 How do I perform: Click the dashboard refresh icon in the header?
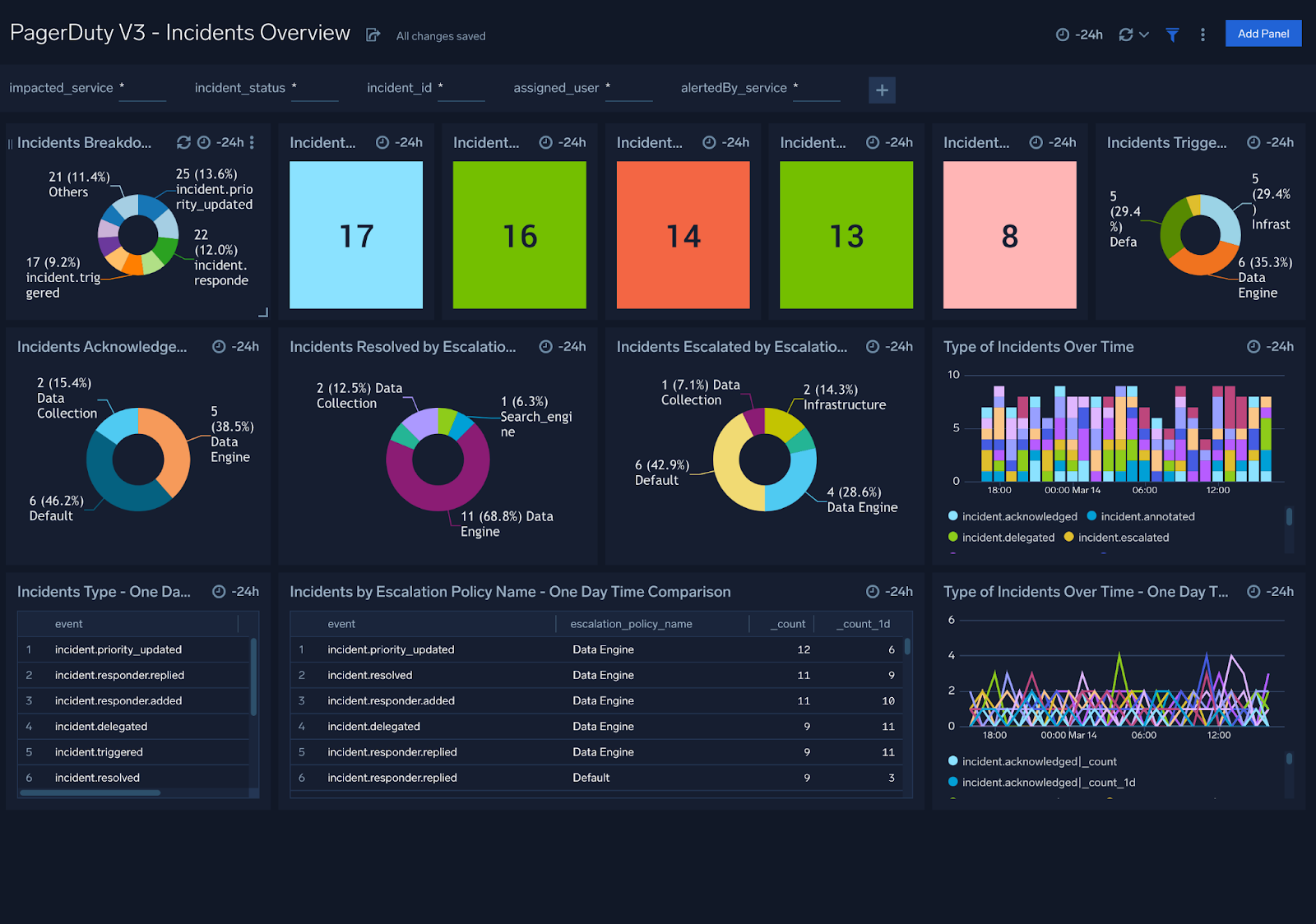1126,34
